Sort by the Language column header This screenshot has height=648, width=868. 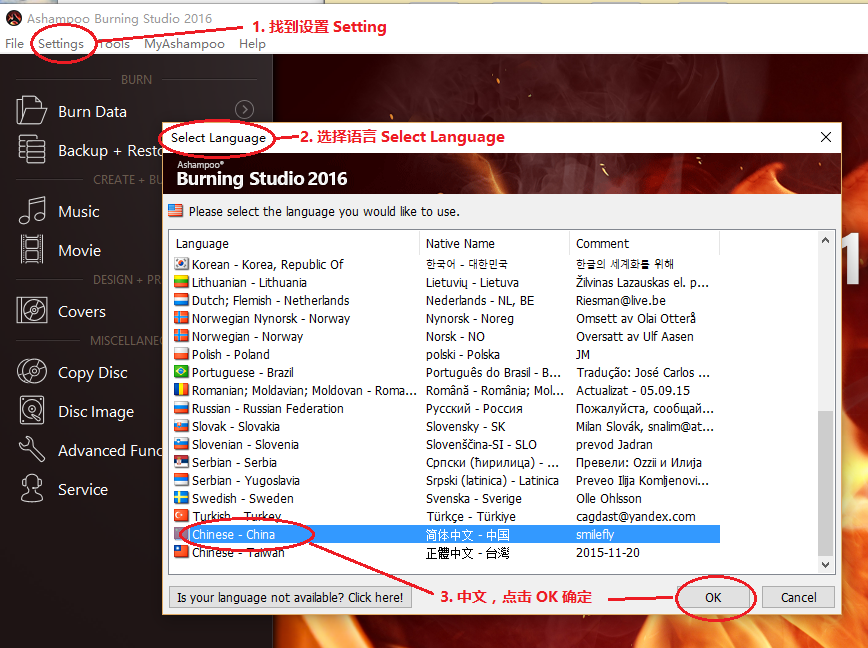coord(294,243)
